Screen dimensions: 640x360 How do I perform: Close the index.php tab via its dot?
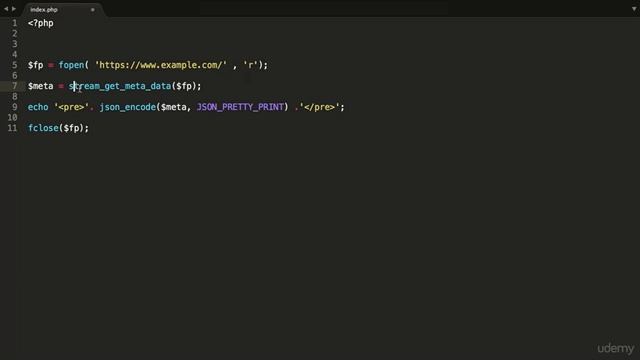93,9
